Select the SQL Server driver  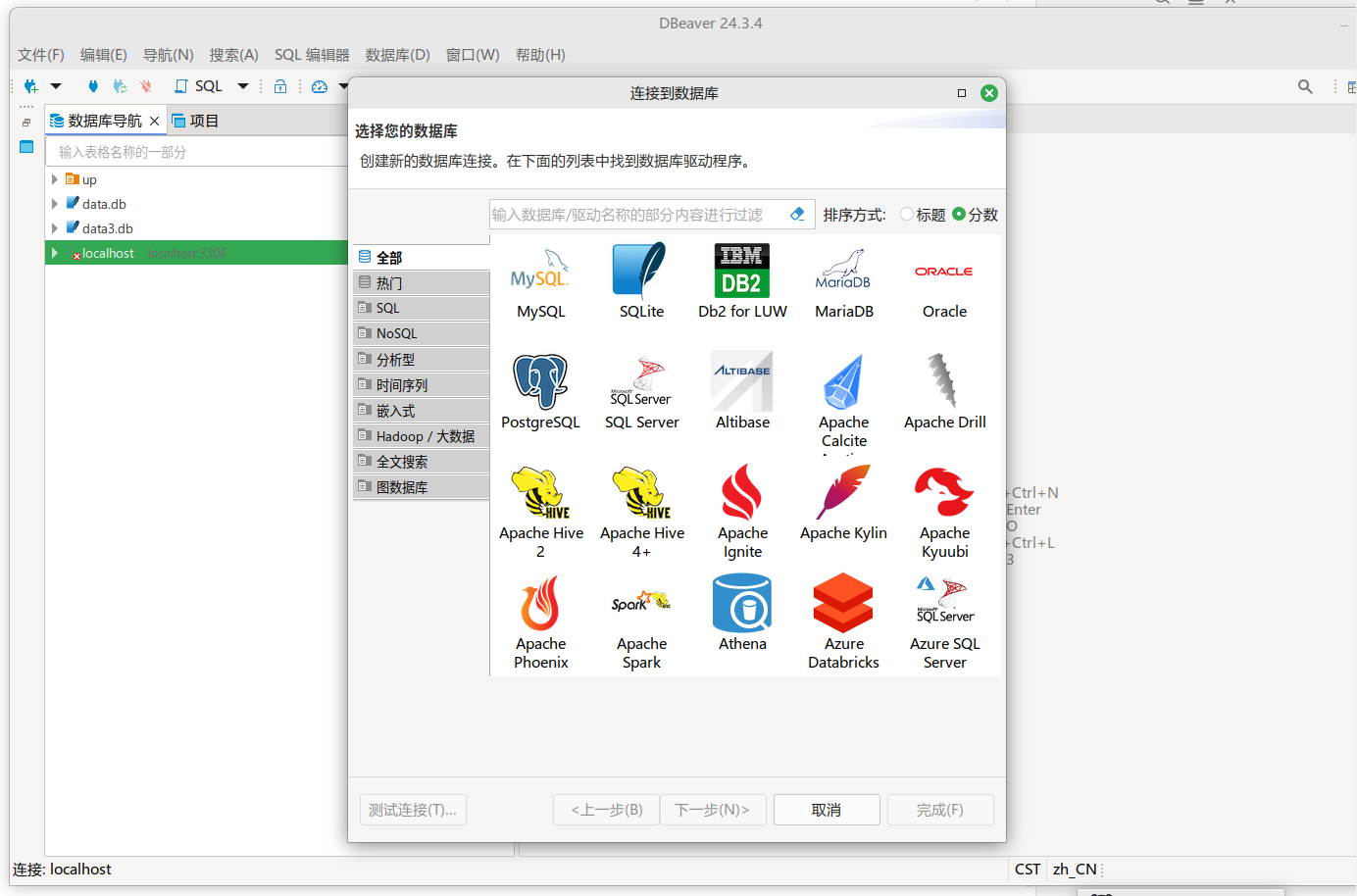point(641,393)
